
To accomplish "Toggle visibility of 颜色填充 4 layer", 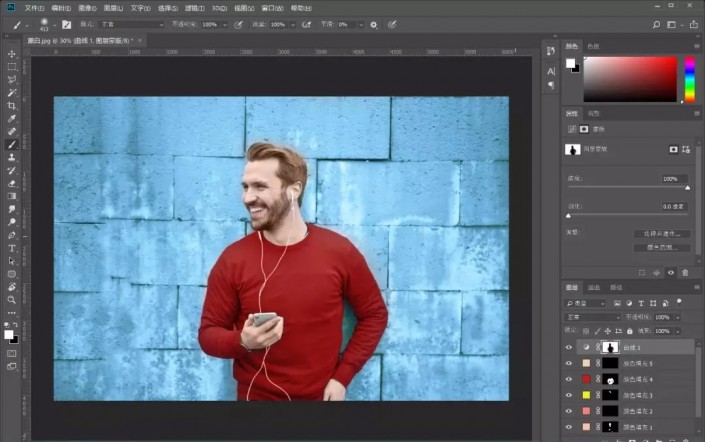I will point(569,379).
